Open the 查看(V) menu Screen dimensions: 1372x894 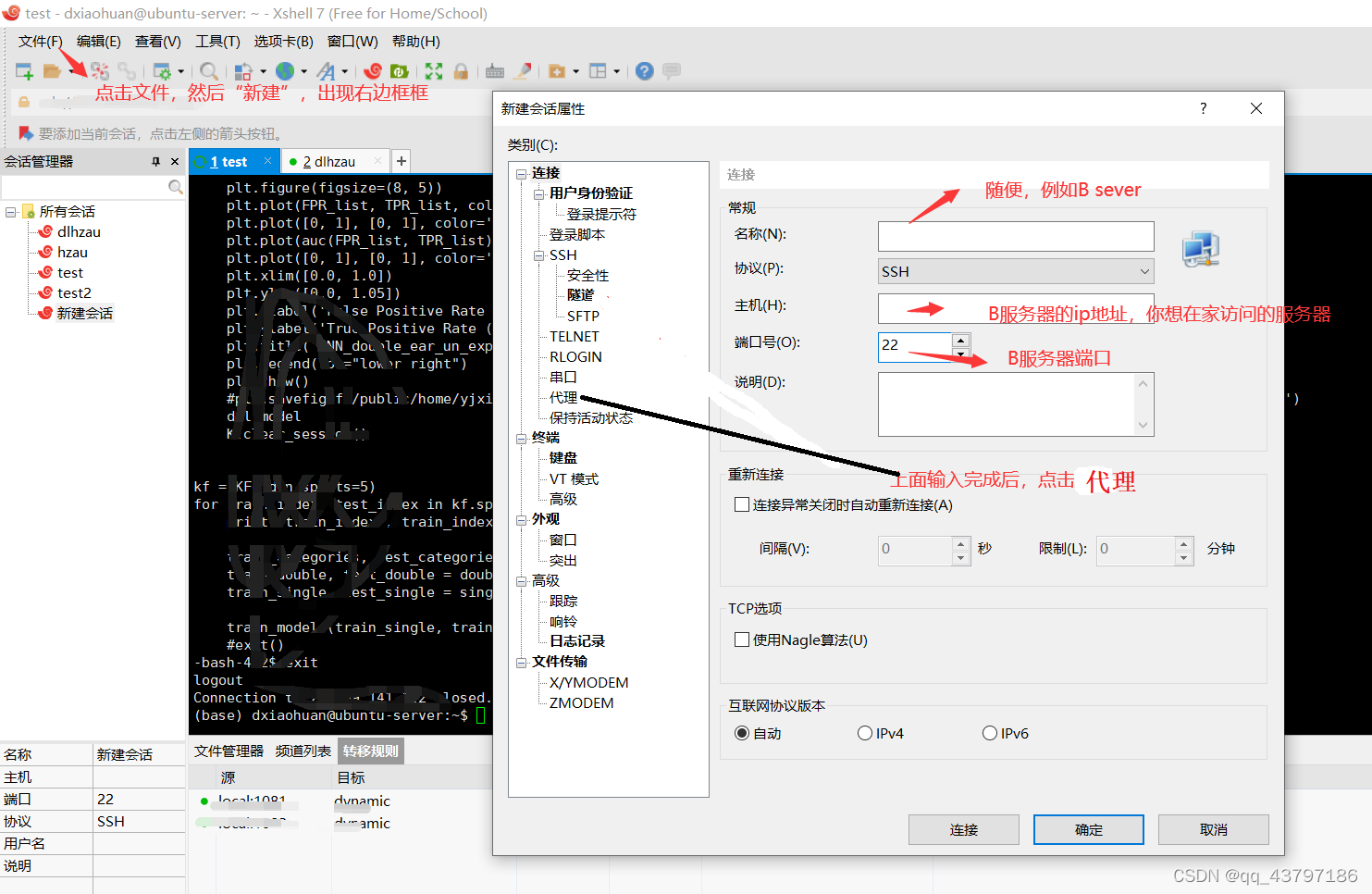click(157, 42)
